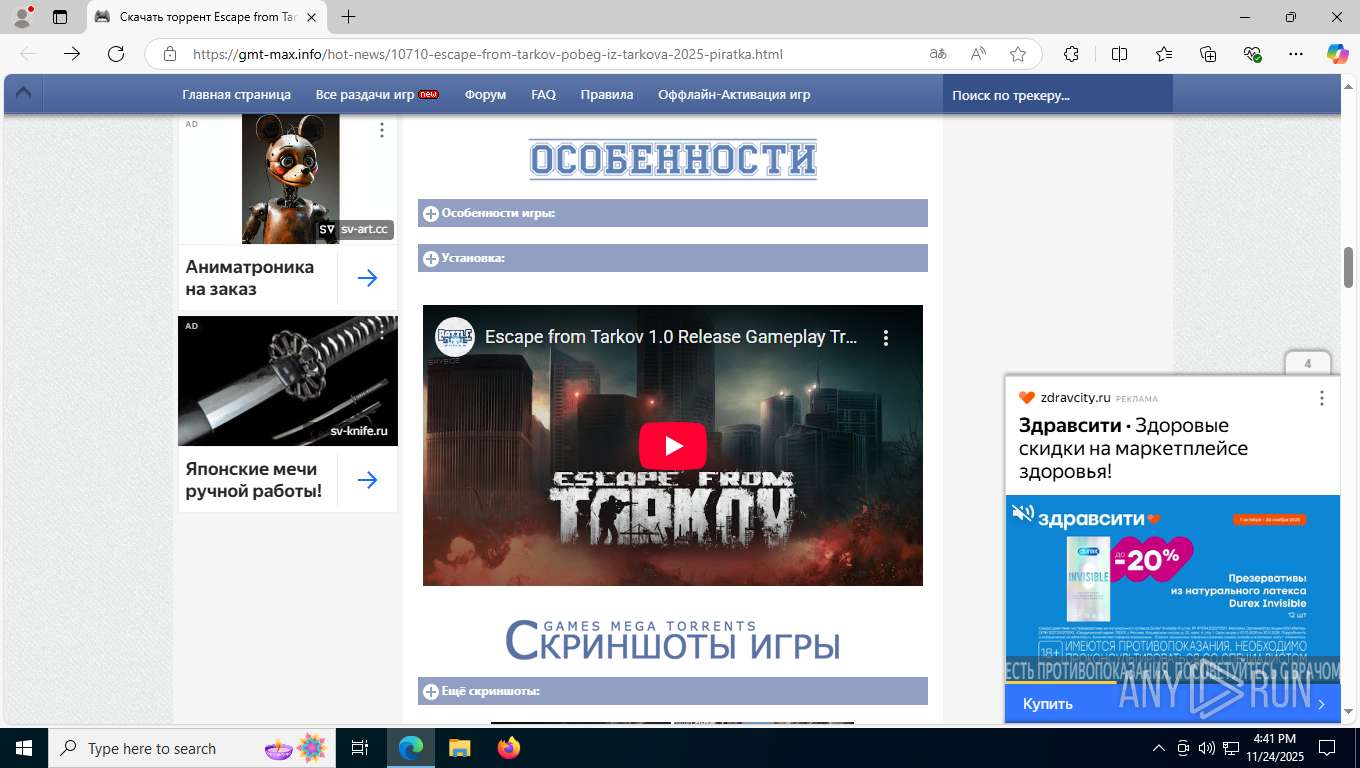Click the notification counter tab showing 4
The height and width of the screenshot is (768, 1360).
tap(1307, 363)
